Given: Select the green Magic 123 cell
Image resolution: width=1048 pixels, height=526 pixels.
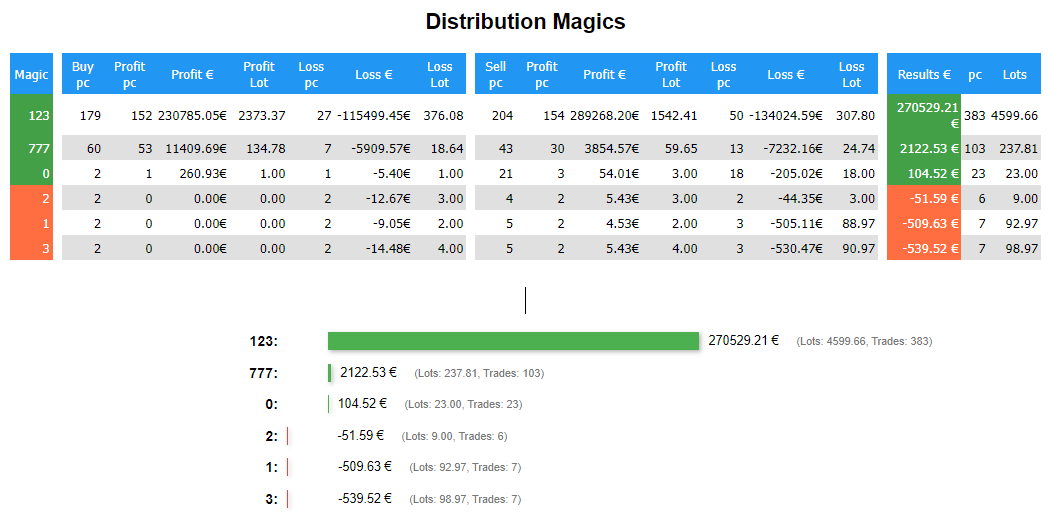Looking at the screenshot, I should [x=31, y=115].
